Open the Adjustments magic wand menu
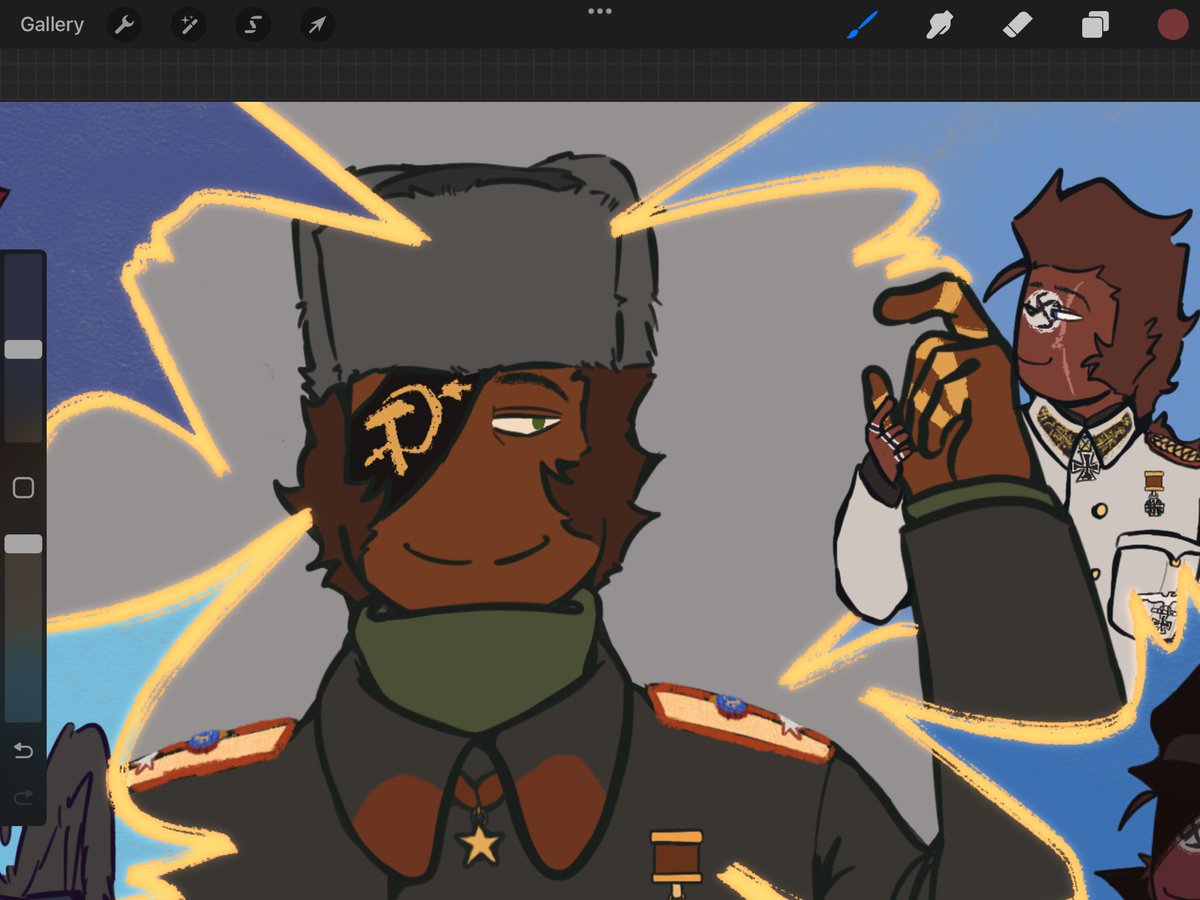Image resolution: width=1200 pixels, height=900 pixels. (188, 24)
